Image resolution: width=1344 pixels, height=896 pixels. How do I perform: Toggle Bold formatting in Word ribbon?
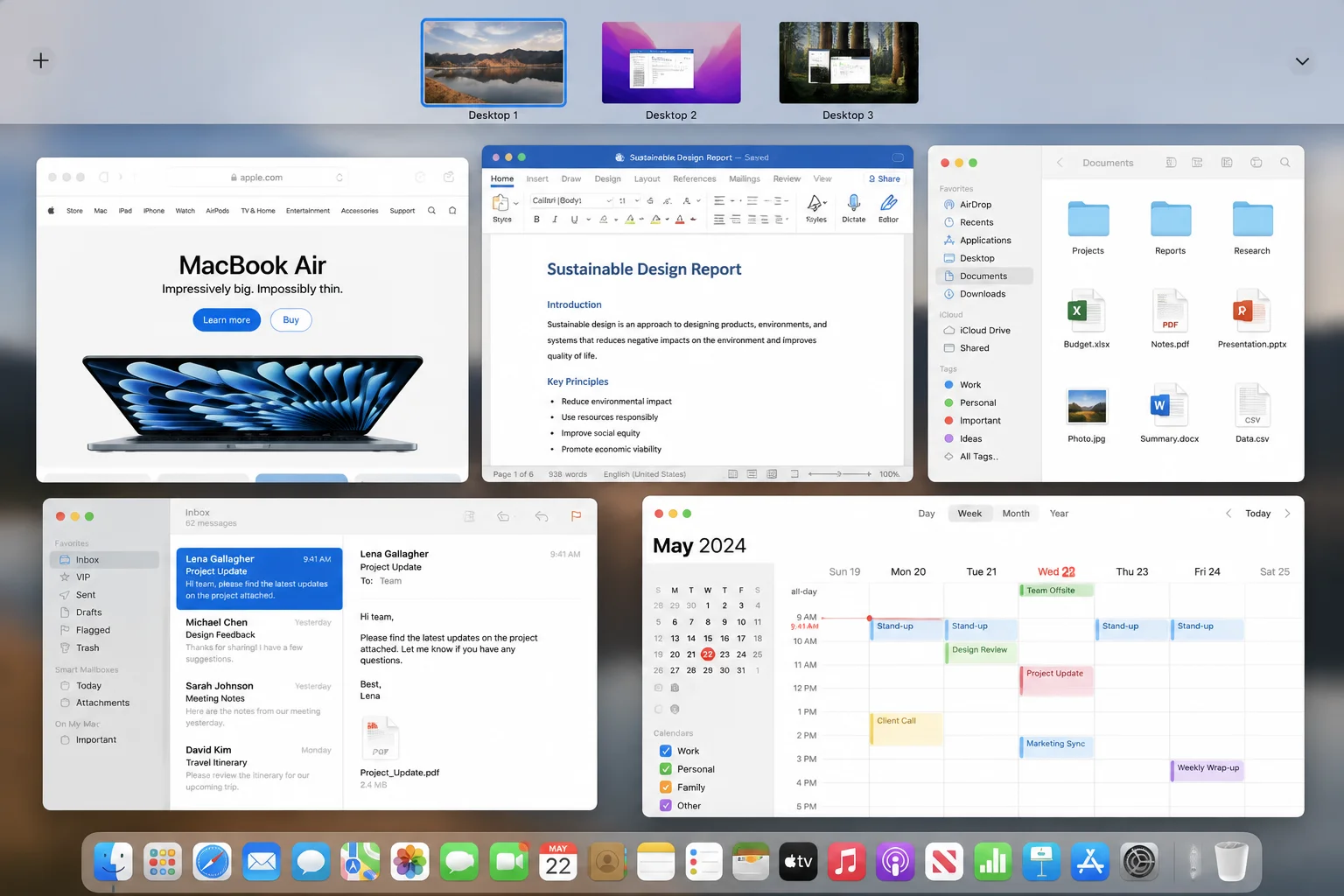point(536,220)
